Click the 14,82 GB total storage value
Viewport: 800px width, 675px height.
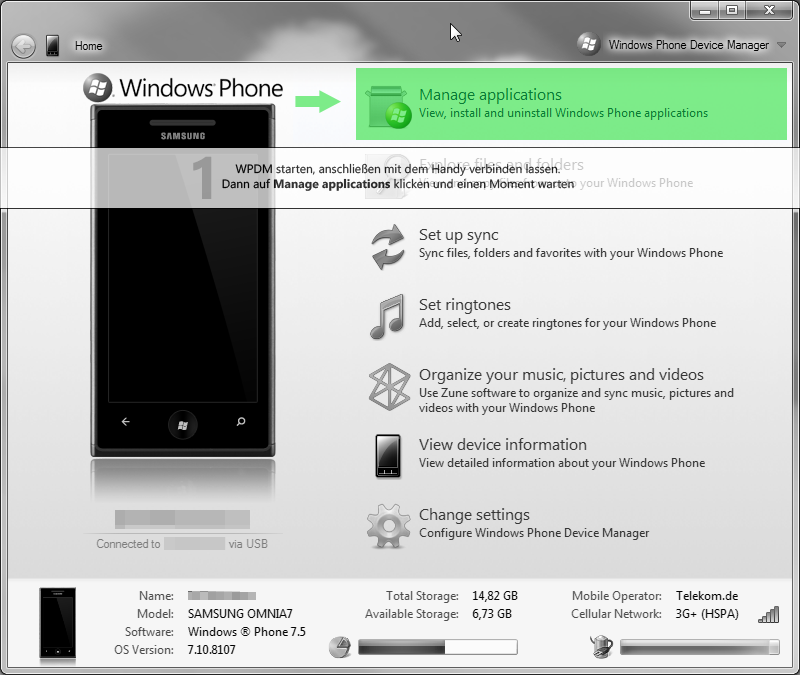495,595
